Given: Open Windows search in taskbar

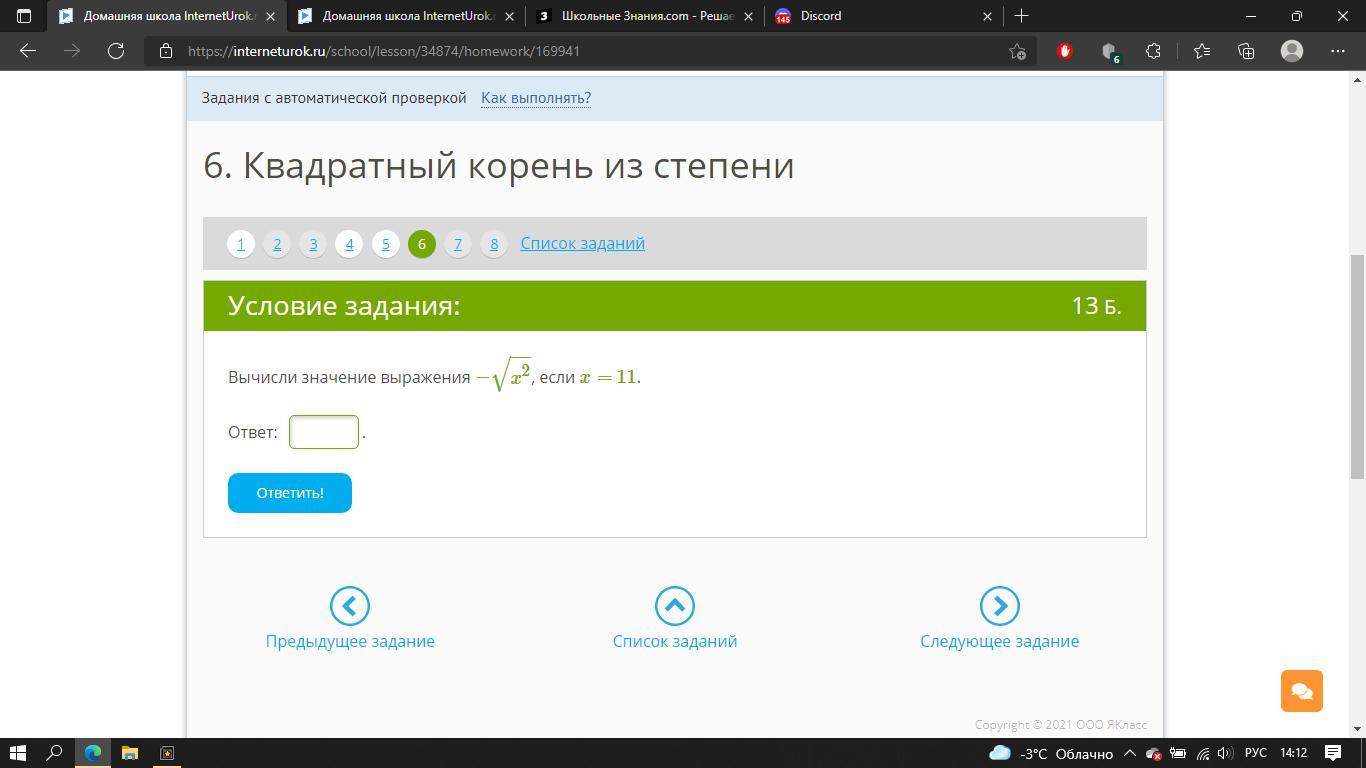Looking at the screenshot, I should pos(55,753).
